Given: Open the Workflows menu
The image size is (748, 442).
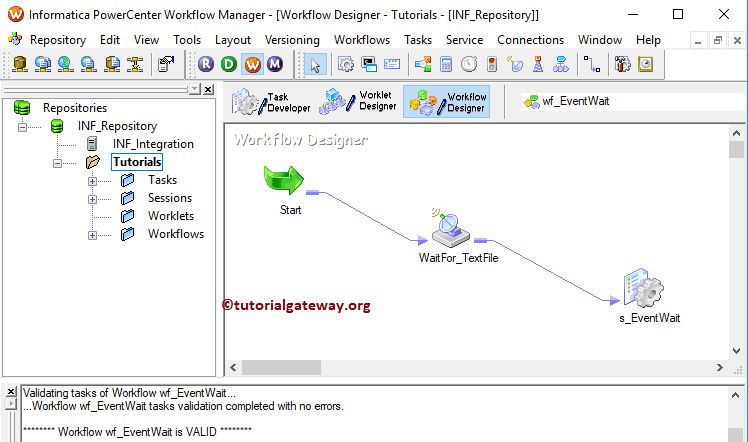Looking at the screenshot, I should click(362, 40).
